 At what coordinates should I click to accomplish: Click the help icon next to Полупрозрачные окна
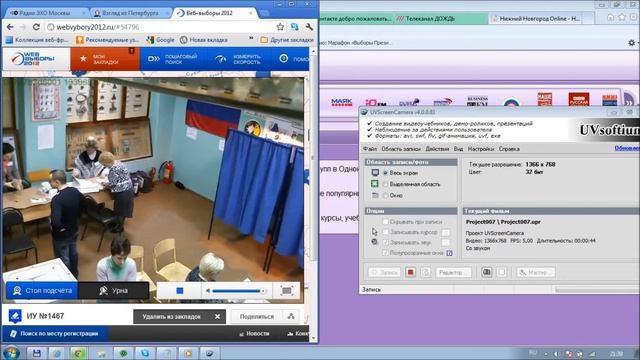pyautogui.click(x=449, y=253)
